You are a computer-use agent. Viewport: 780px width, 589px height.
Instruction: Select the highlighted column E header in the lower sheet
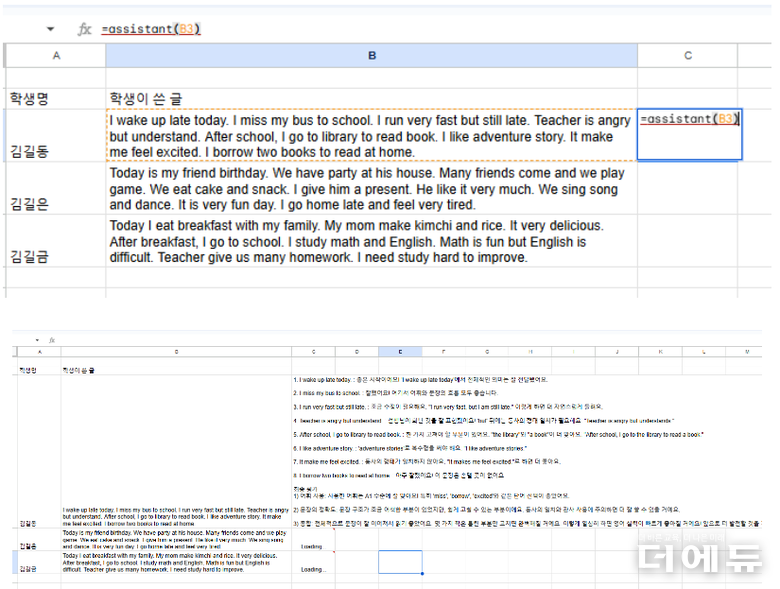point(400,352)
